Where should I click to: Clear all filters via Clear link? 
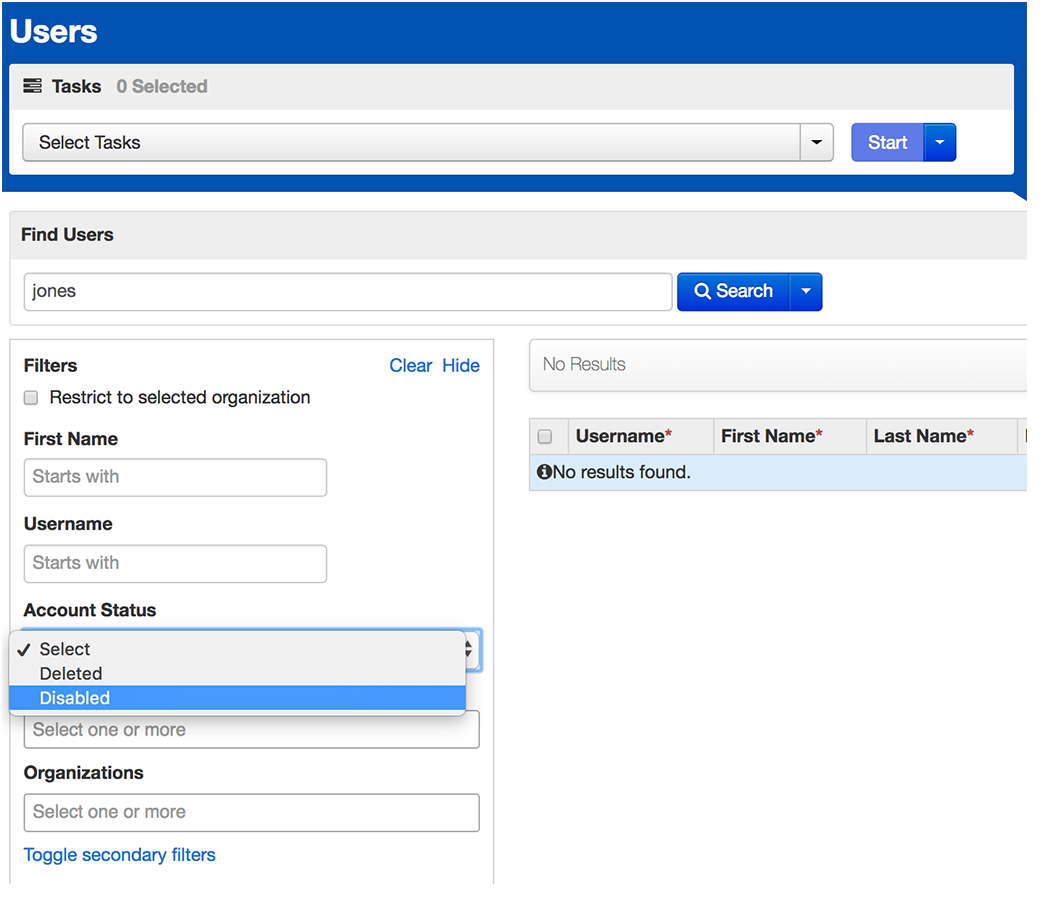click(x=410, y=366)
